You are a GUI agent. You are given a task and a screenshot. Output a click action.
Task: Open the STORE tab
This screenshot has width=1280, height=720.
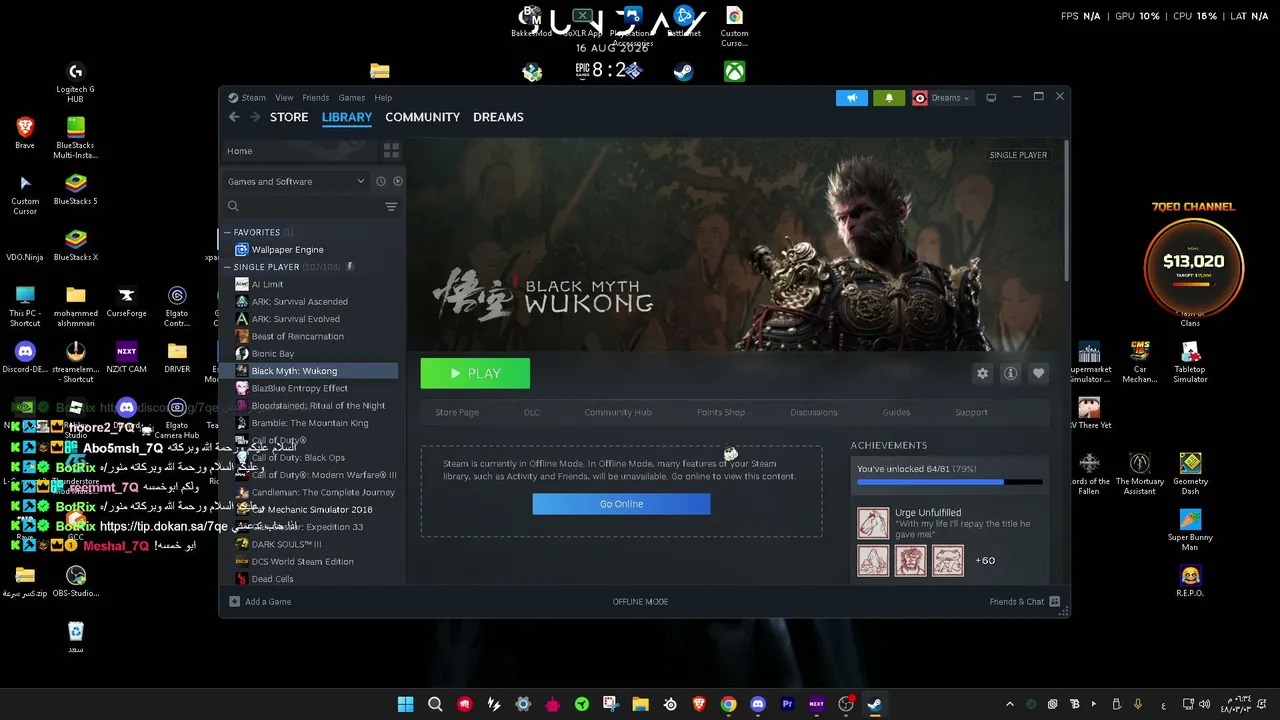[289, 117]
